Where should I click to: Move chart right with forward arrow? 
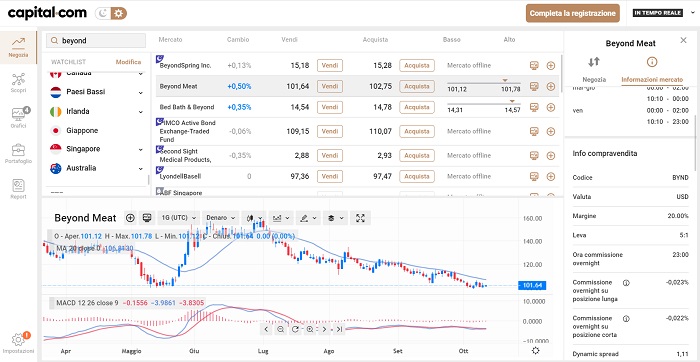point(324,329)
